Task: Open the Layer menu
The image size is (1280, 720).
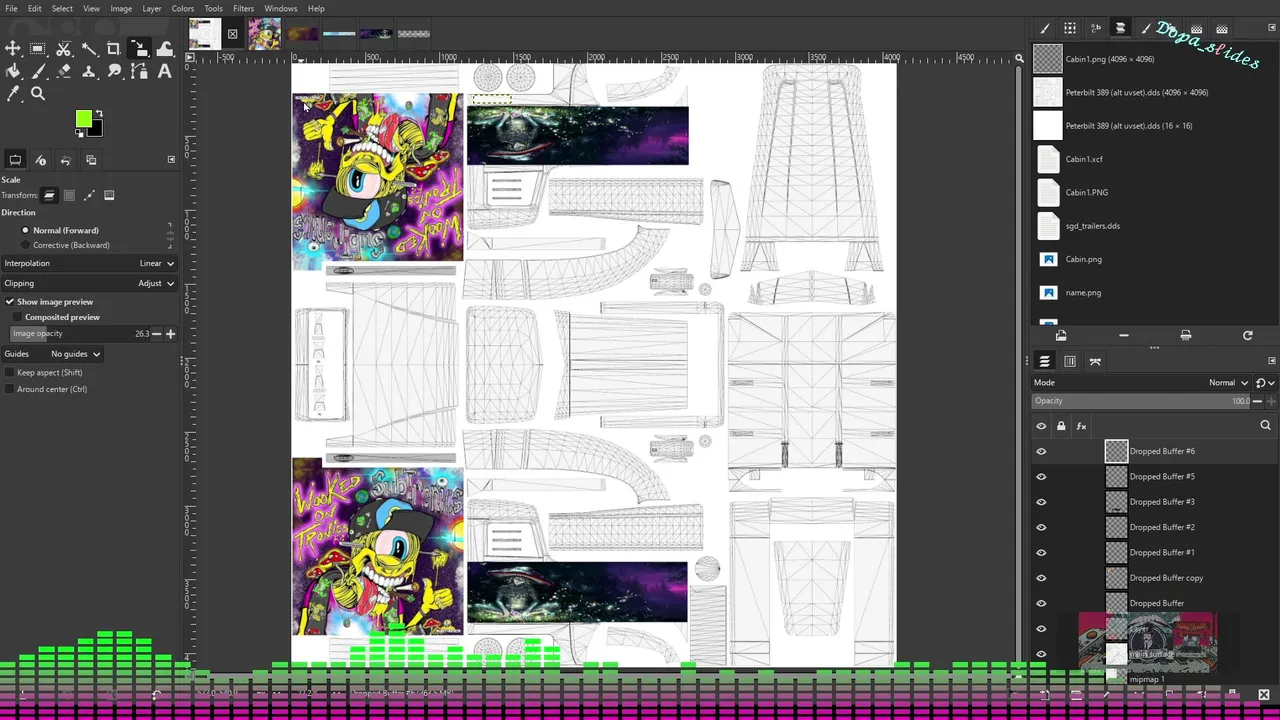Action: pos(152,8)
